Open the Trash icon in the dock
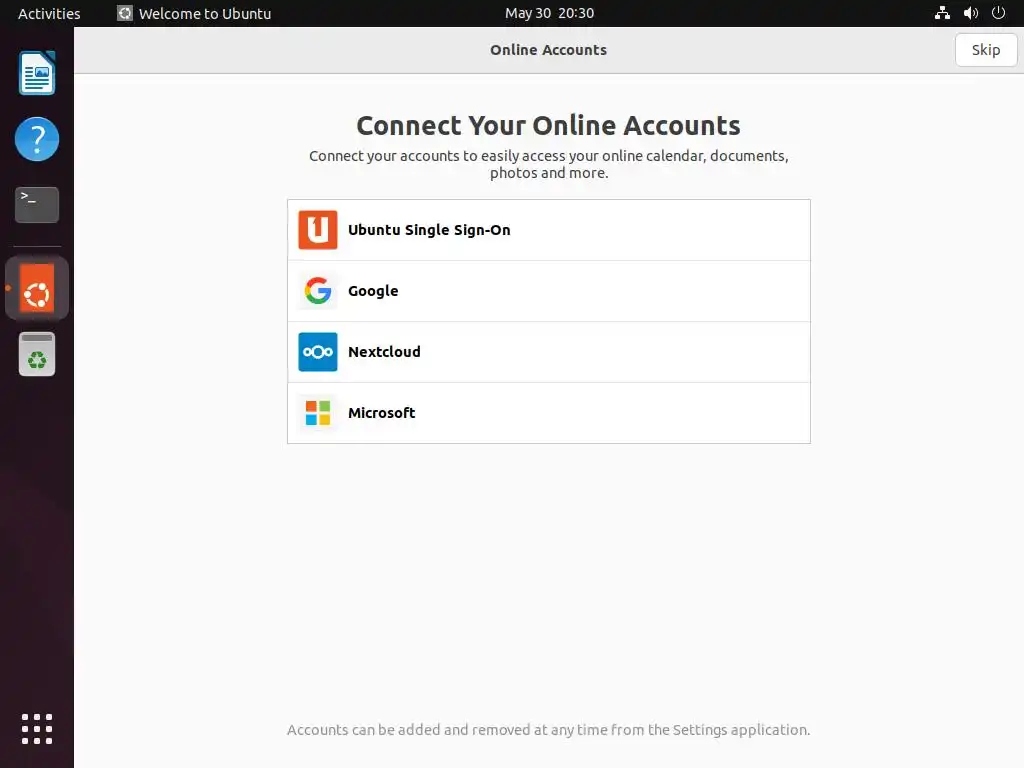 pyautogui.click(x=37, y=354)
